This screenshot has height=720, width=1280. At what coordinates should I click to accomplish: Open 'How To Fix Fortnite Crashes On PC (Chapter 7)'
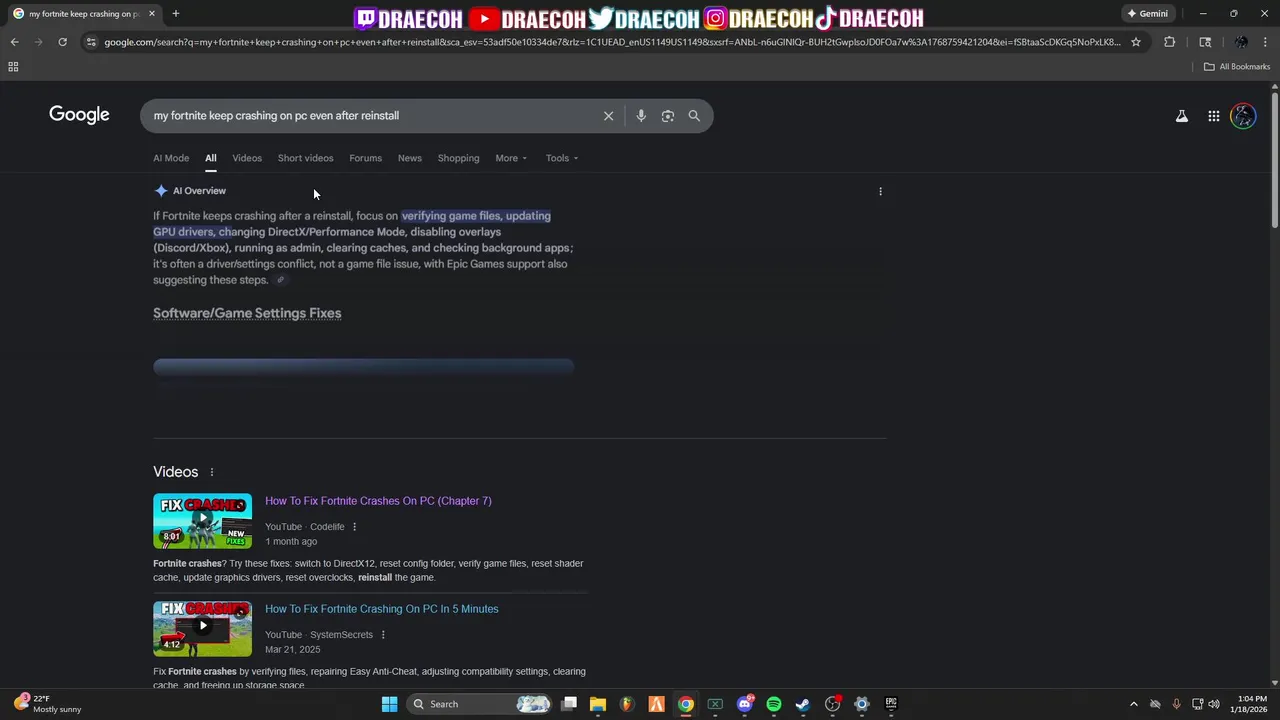pyautogui.click(x=378, y=501)
